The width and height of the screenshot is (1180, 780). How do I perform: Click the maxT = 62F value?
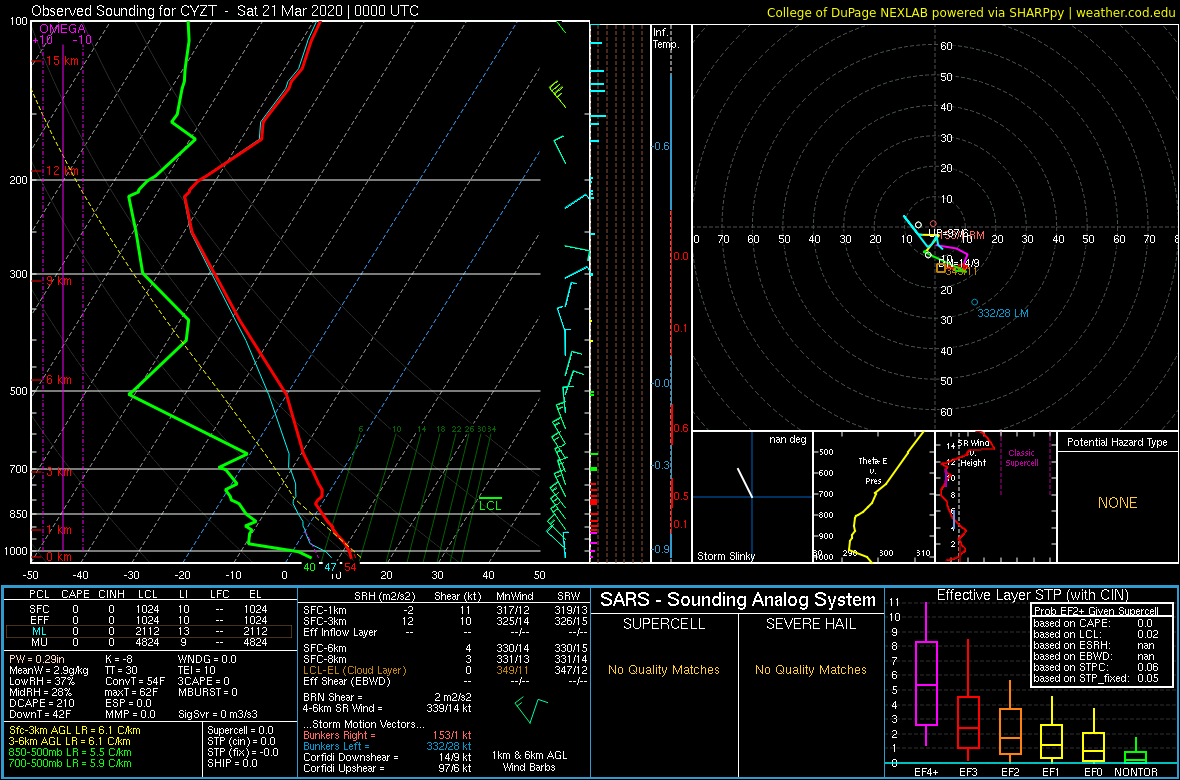point(135,691)
